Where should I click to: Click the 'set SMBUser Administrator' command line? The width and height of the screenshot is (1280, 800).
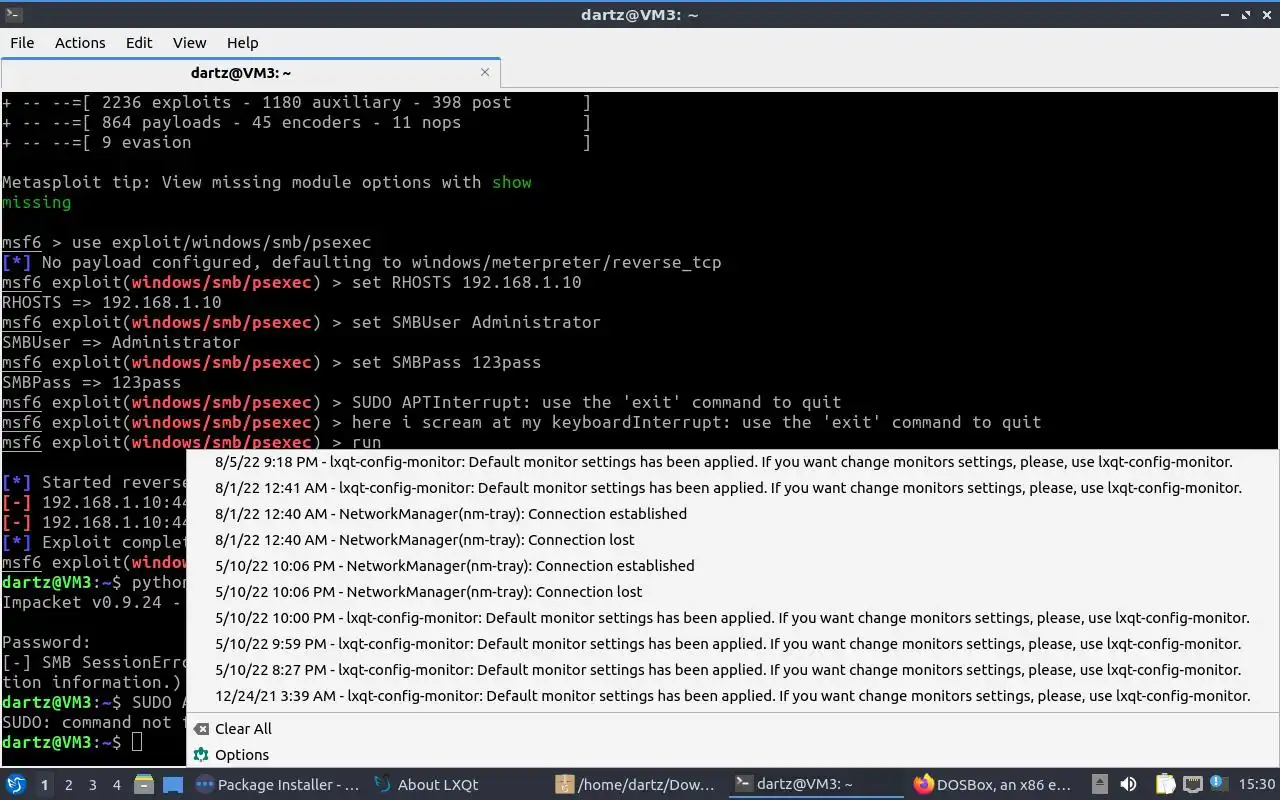[301, 322]
